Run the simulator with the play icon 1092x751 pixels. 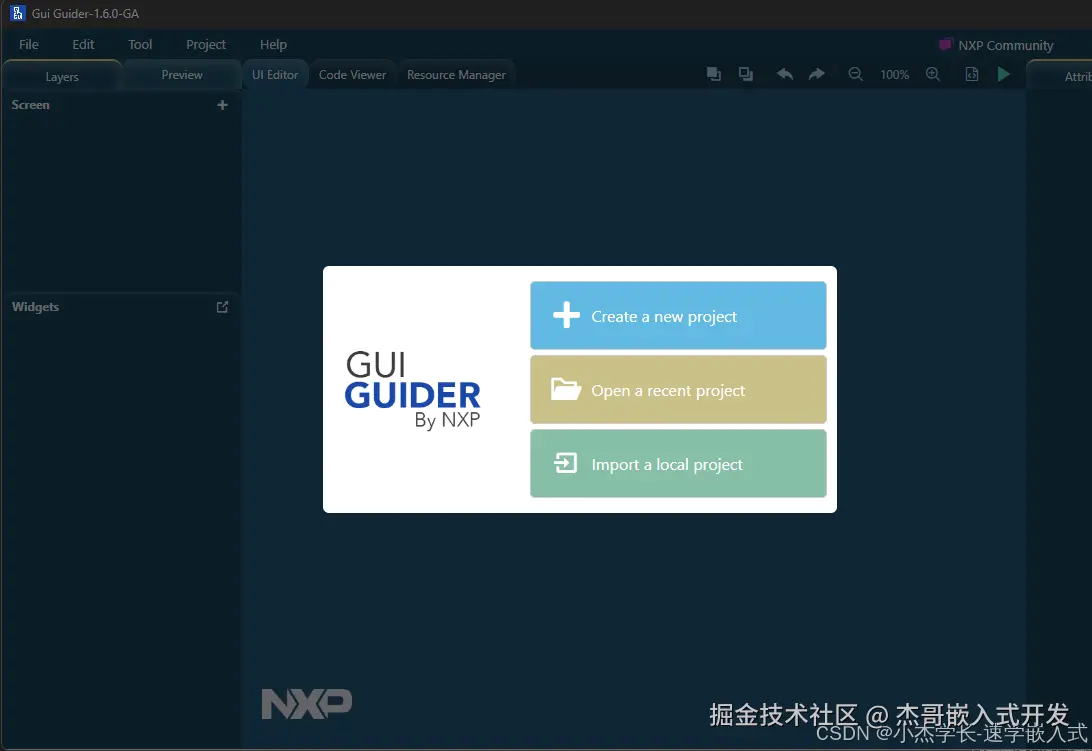[x=1004, y=74]
